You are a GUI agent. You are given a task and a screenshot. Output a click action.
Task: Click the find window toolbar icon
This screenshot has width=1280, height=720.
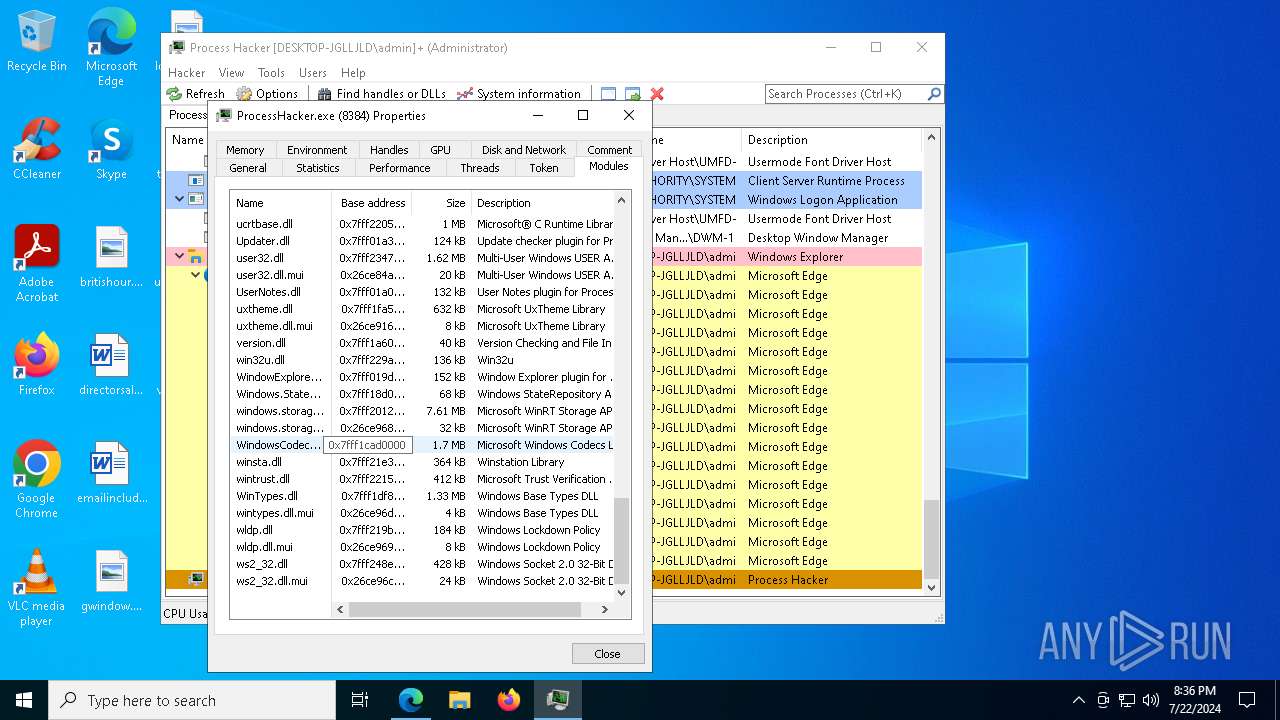tap(608, 94)
